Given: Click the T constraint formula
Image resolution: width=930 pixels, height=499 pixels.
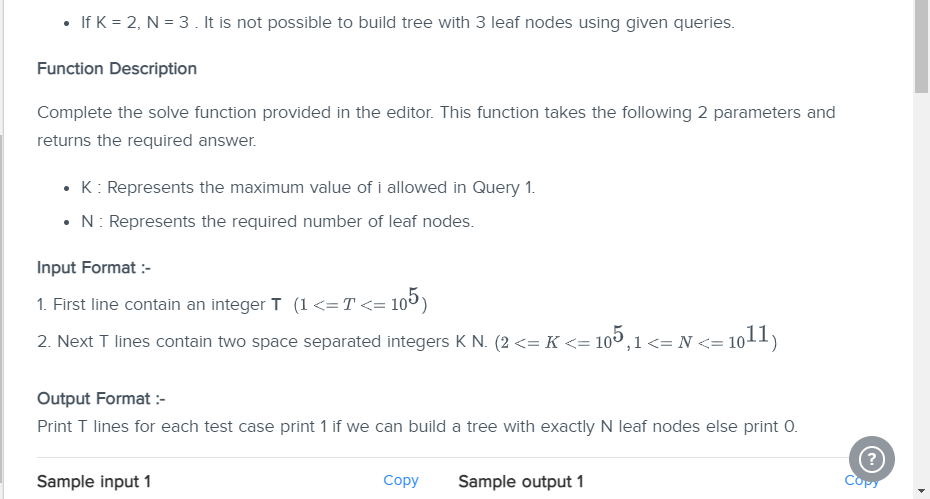Looking at the screenshot, I should pyautogui.click(x=360, y=301).
